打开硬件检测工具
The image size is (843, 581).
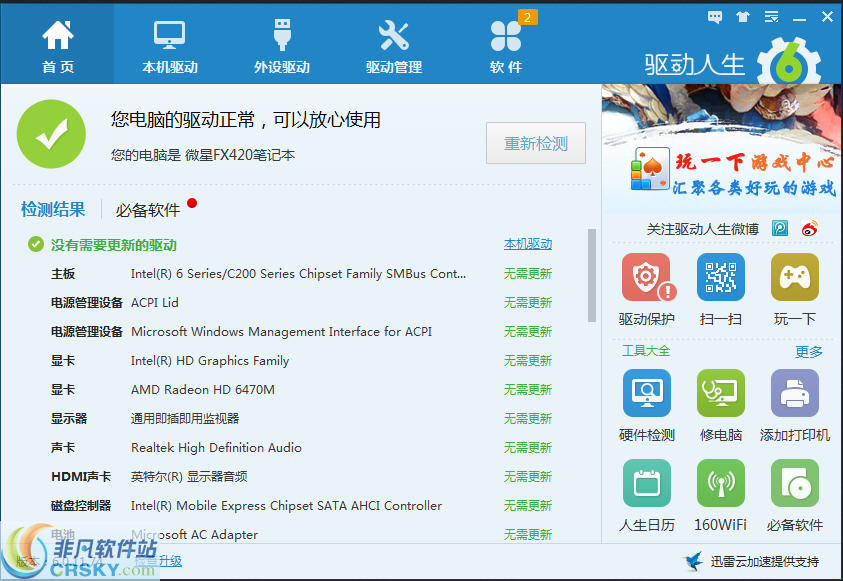click(647, 394)
